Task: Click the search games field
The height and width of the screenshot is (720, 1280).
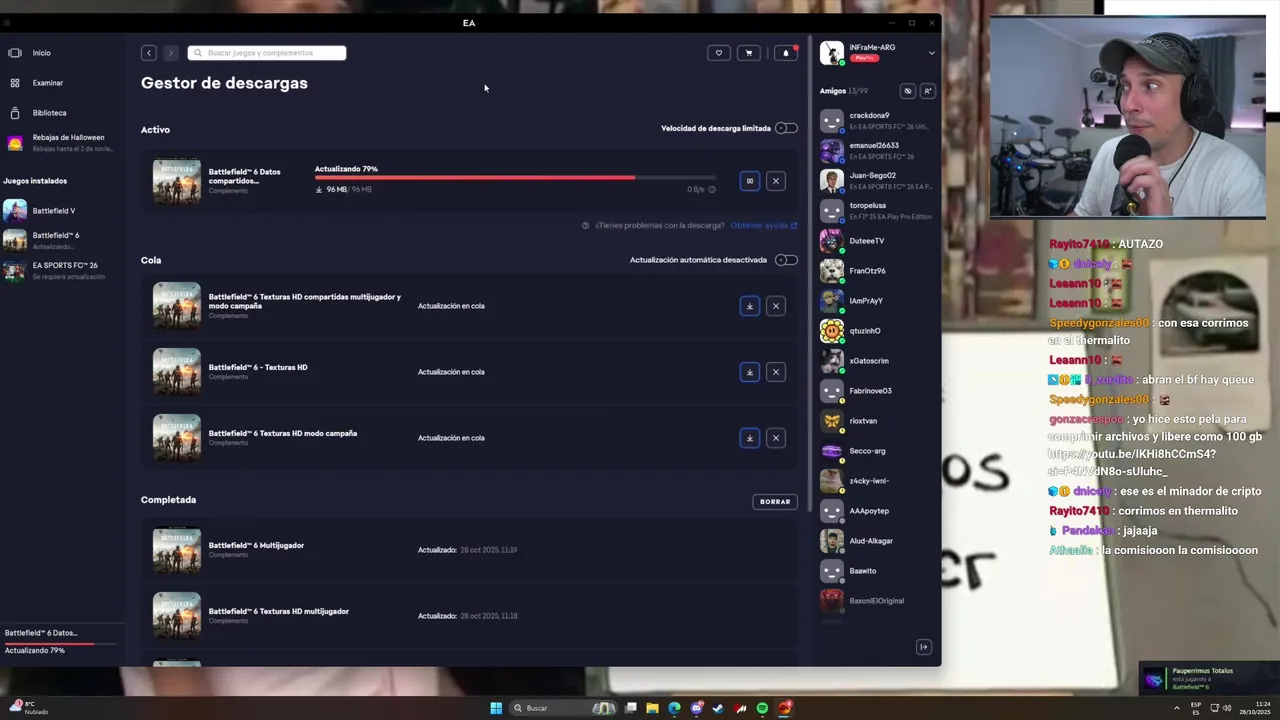Action: 267,53
